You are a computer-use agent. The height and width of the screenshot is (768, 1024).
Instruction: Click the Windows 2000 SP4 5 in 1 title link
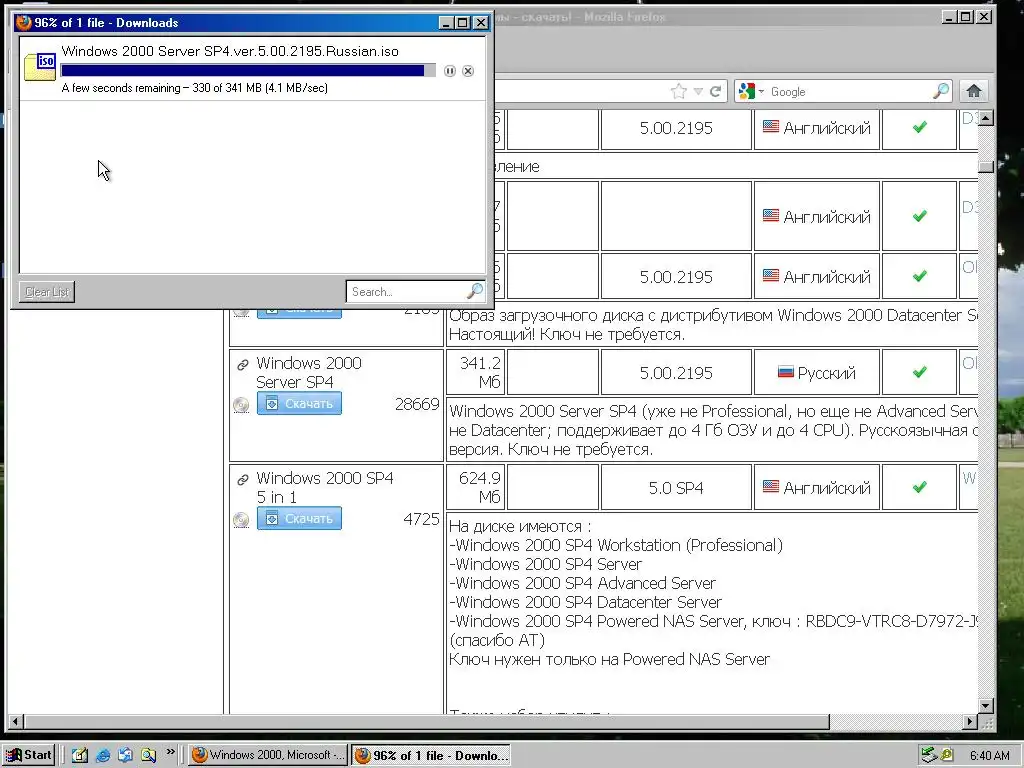pos(325,487)
